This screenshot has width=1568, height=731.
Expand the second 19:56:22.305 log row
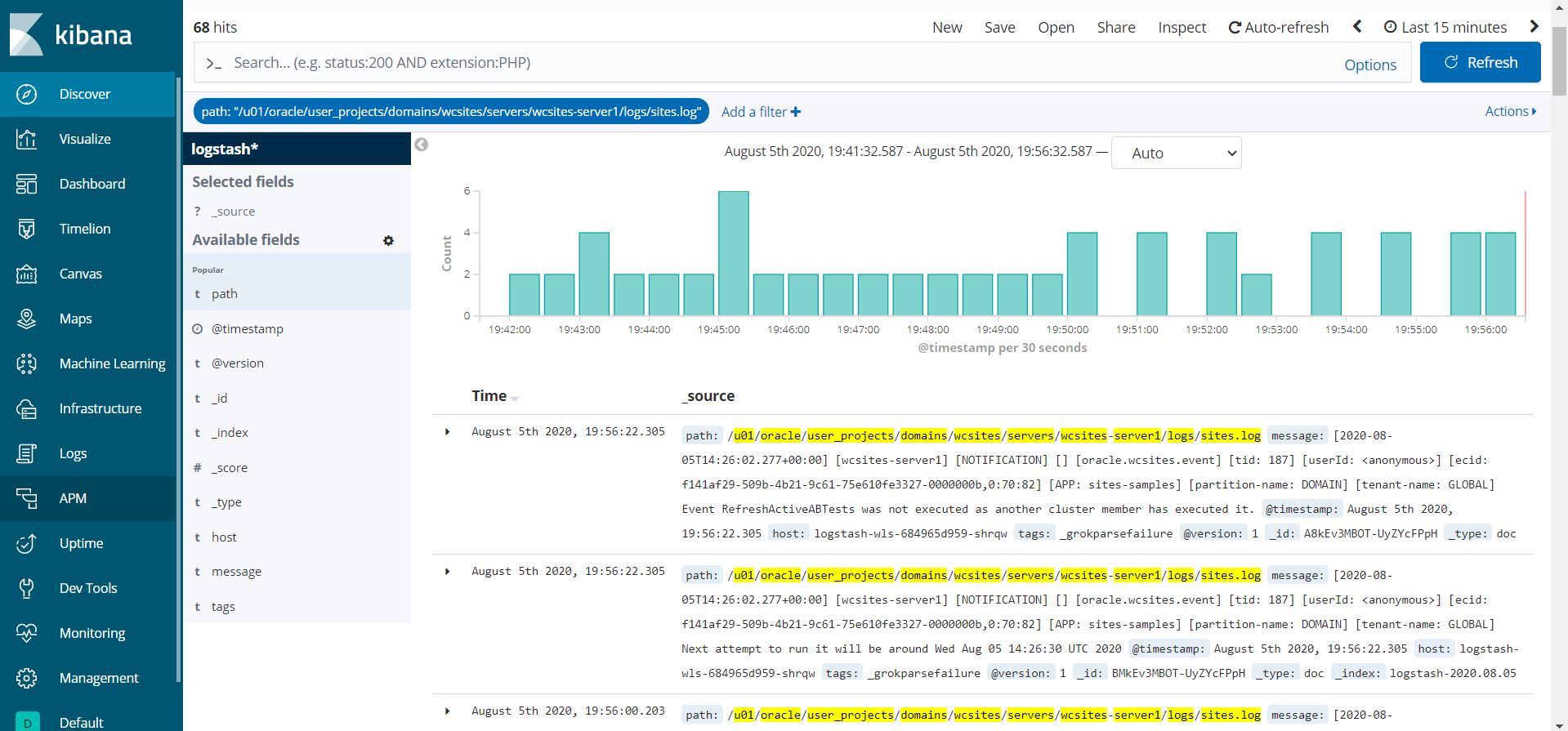[447, 571]
